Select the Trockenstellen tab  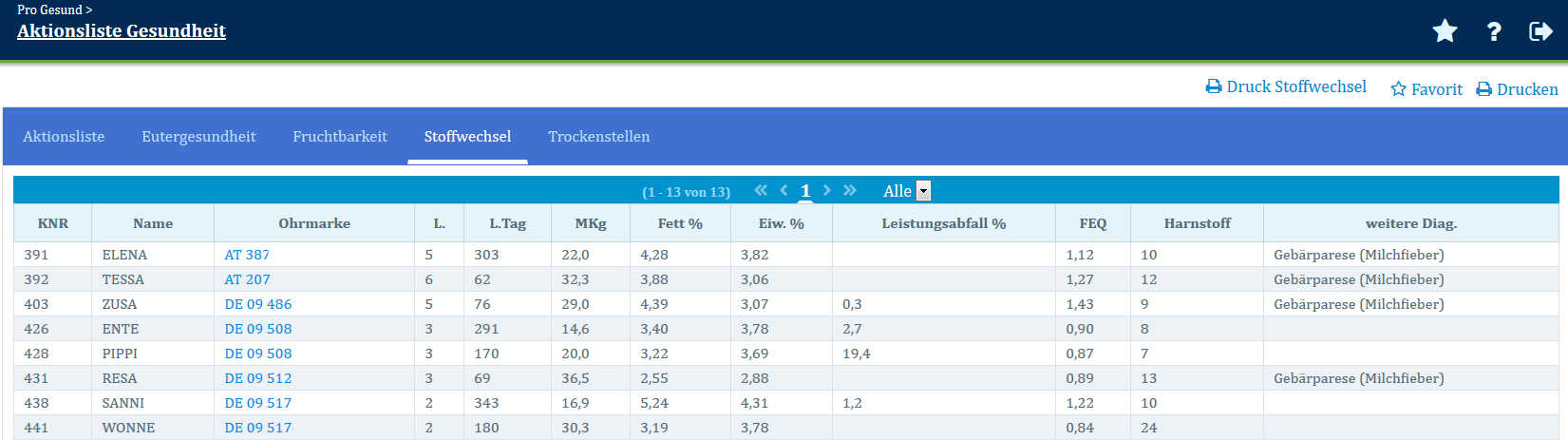coord(598,137)
